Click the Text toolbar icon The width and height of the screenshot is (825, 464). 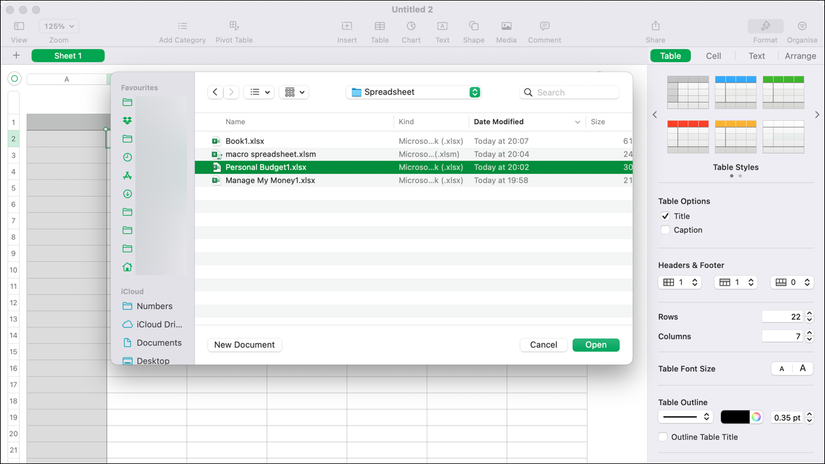tap(442, 26)
